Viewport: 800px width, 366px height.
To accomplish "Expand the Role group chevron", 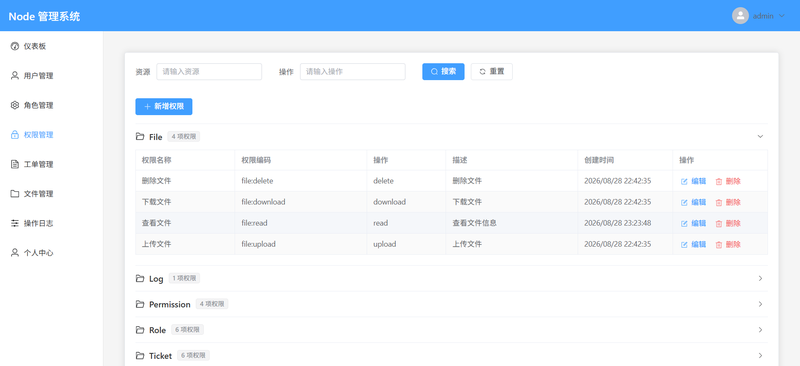I will click(x=760, y=330).
